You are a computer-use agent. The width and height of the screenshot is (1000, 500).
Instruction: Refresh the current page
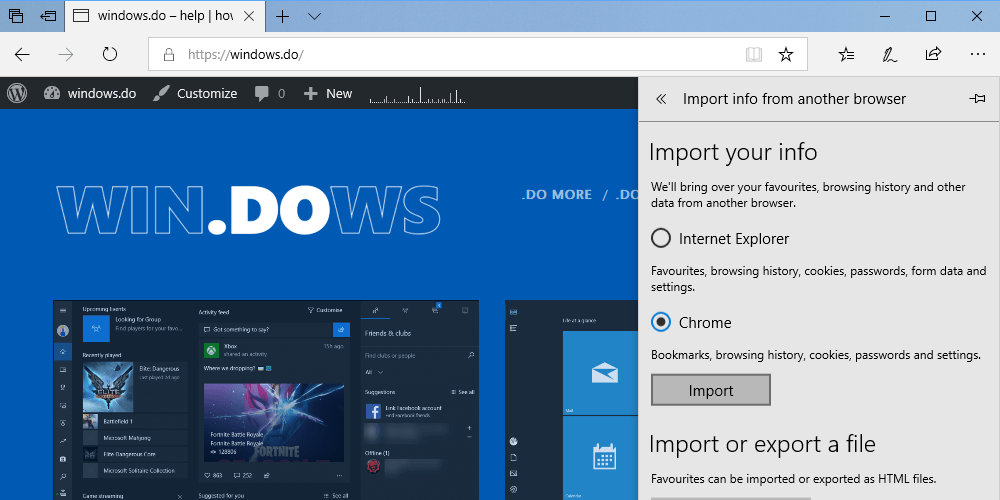110,54
